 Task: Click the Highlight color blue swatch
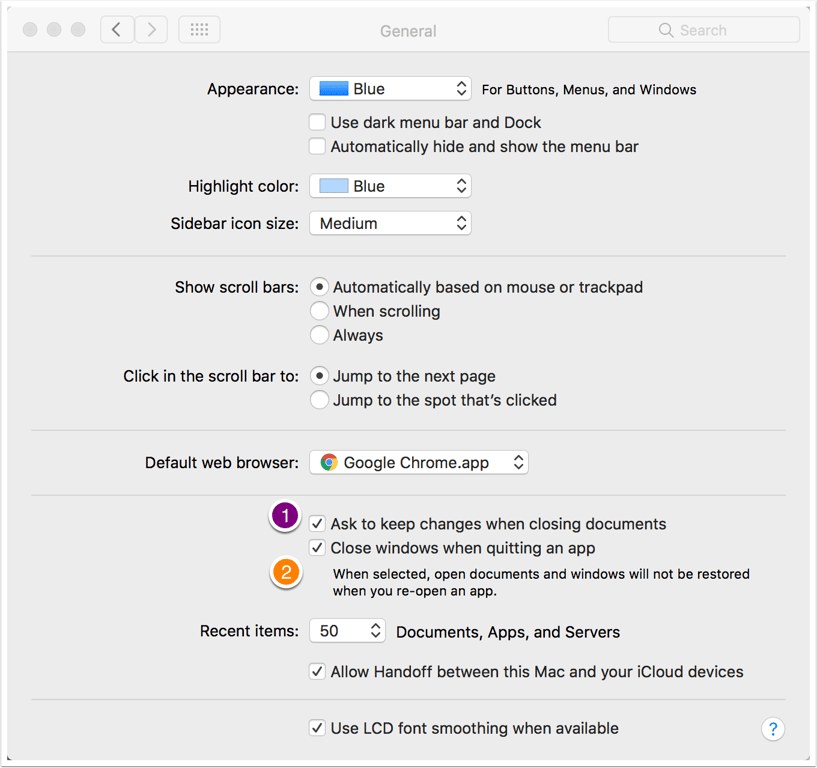pyautogui.click(x=334, y=187)
